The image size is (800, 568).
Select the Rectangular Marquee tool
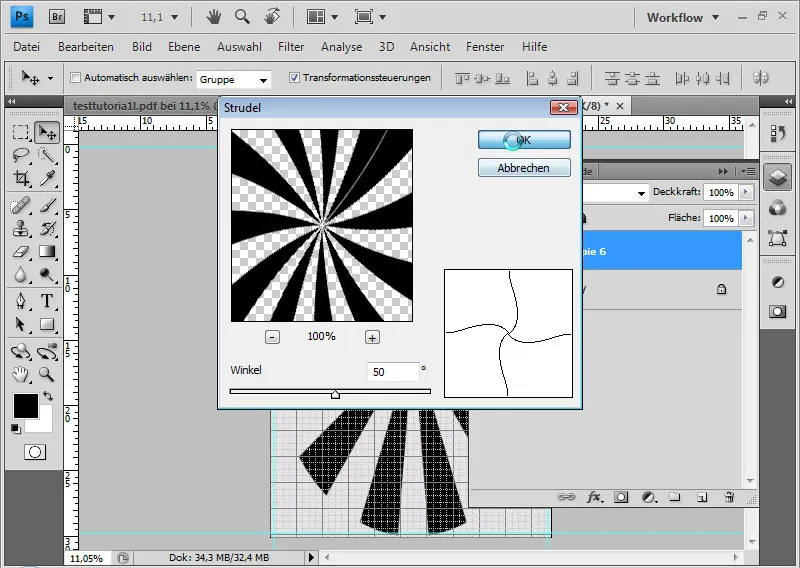click(x=20, y=132)
